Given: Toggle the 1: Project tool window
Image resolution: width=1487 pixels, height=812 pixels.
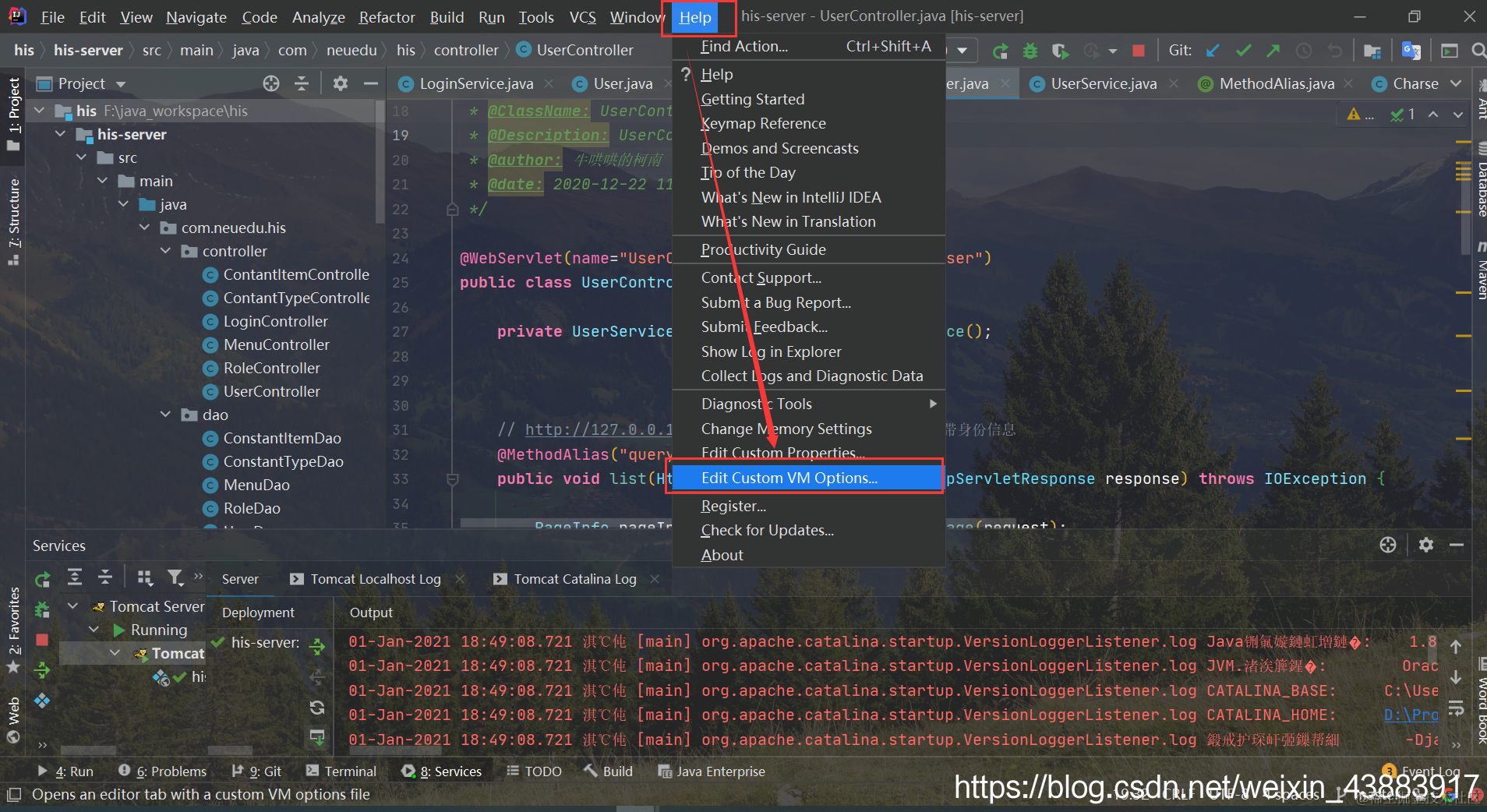Looking at the screenshot, I should click(13, 114).
